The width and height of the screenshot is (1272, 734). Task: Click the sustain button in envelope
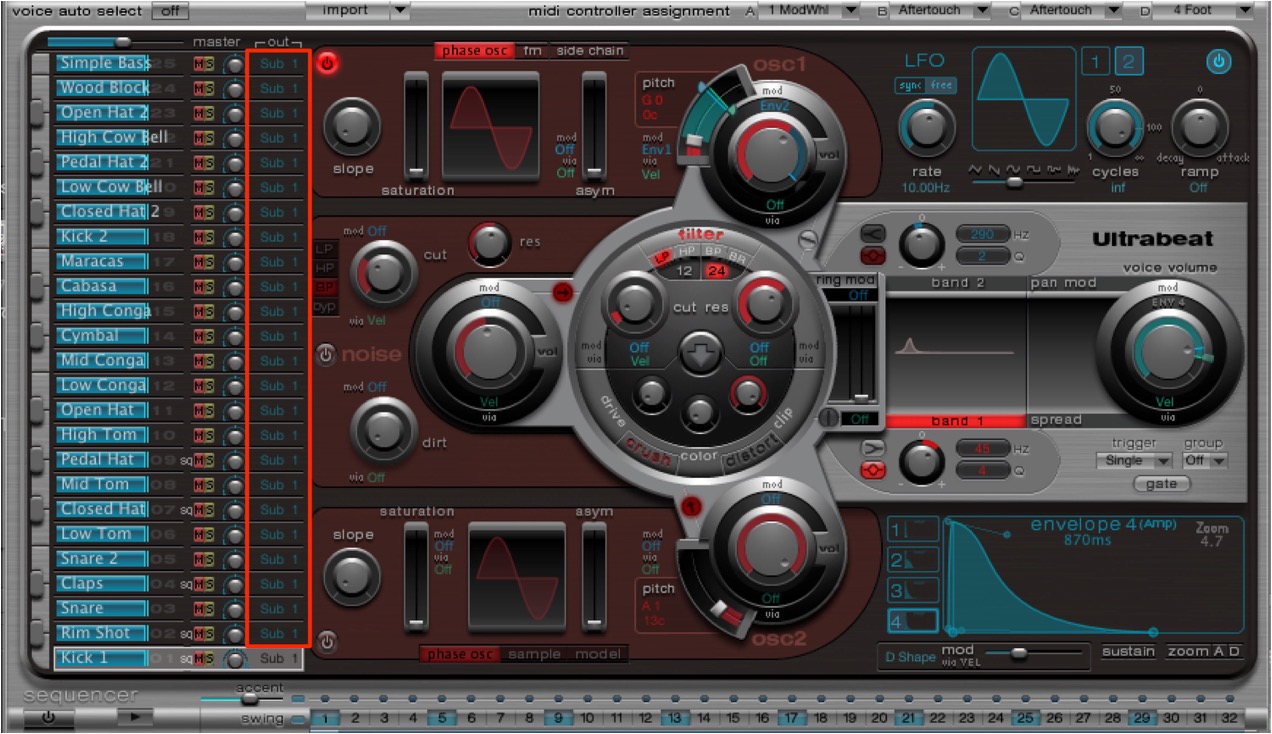(x=1128, y=652)
